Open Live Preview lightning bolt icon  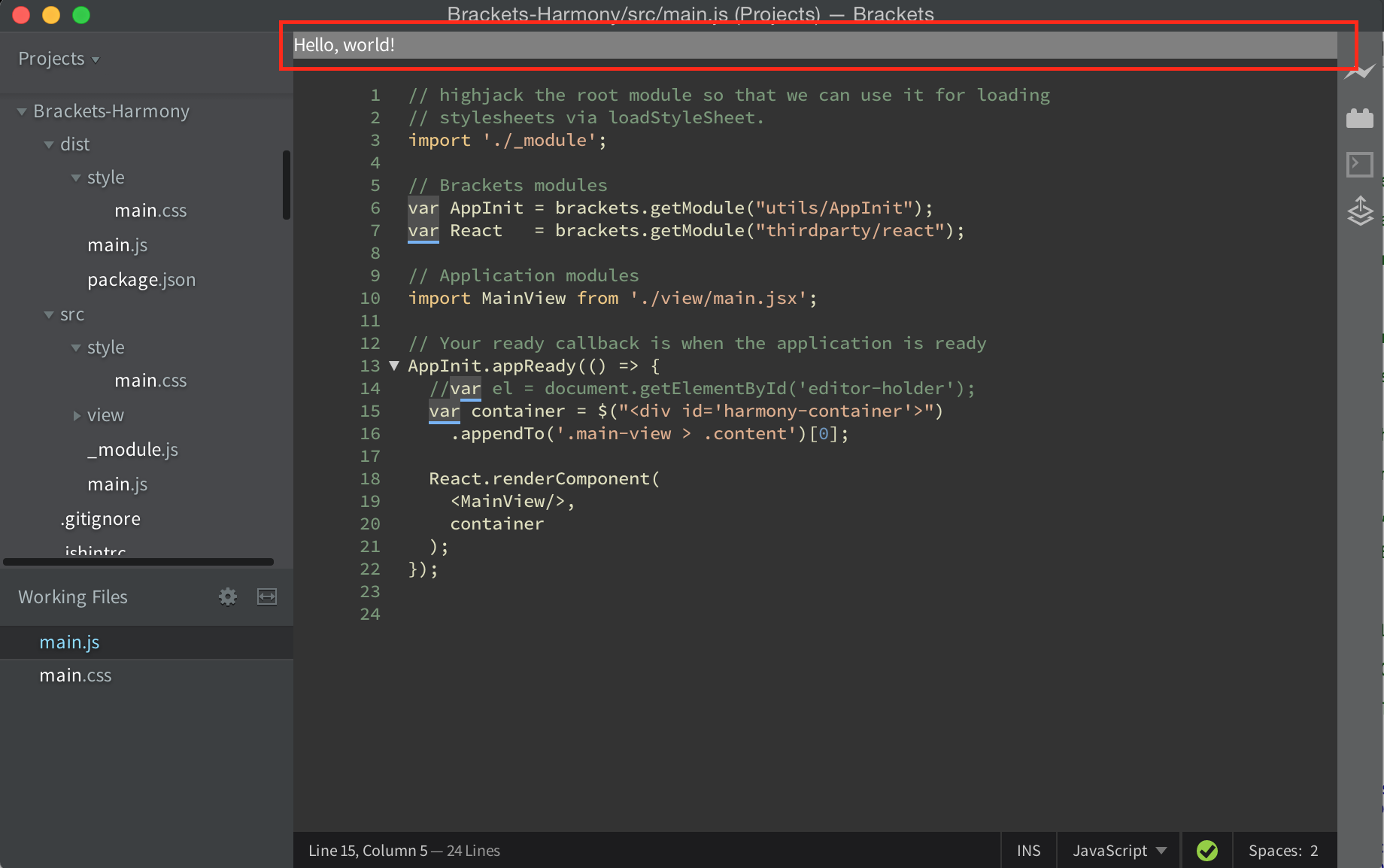(1360, 72)
